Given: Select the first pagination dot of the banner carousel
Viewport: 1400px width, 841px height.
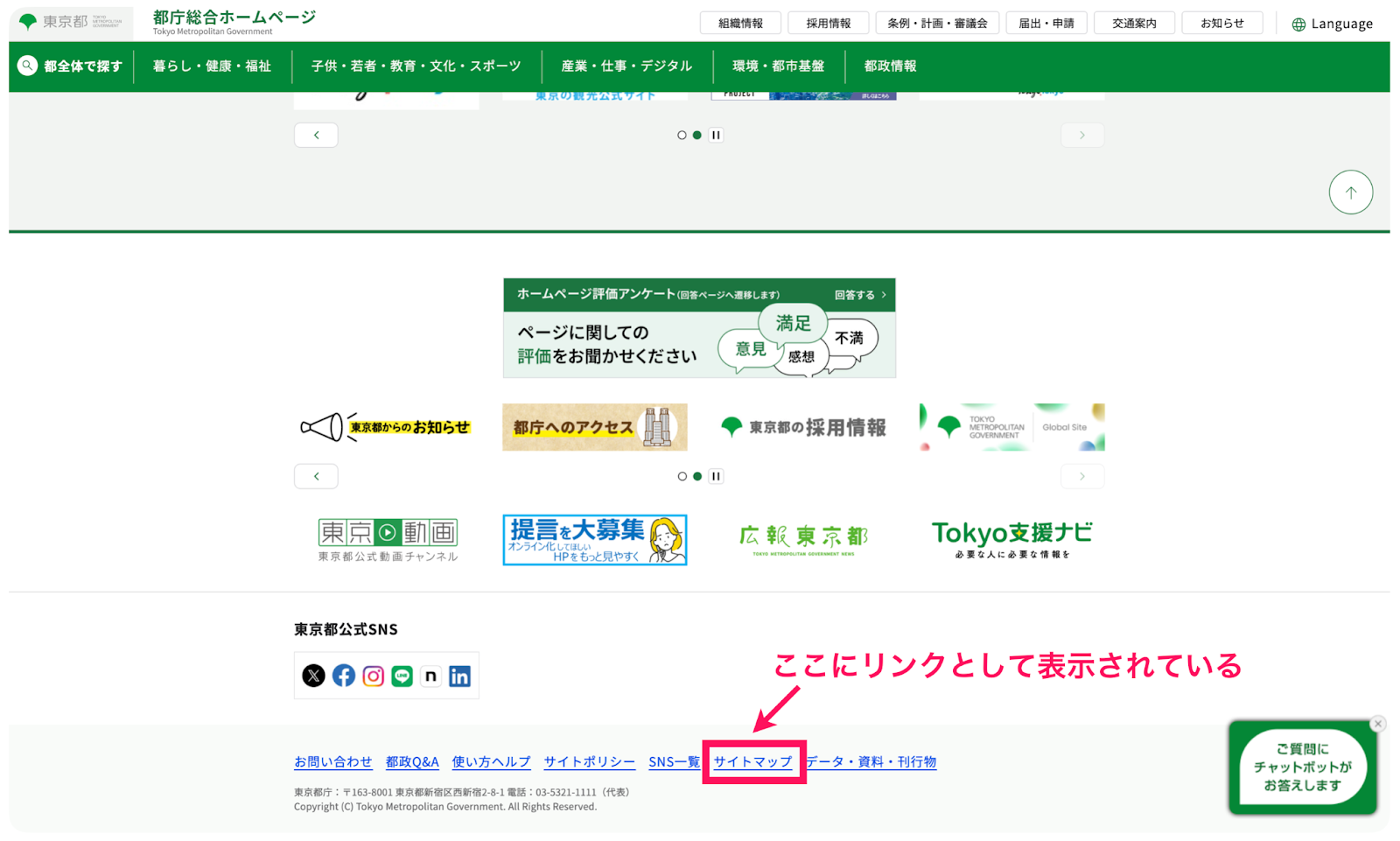Looking at the screenshot, I should (x=682, y=475).
